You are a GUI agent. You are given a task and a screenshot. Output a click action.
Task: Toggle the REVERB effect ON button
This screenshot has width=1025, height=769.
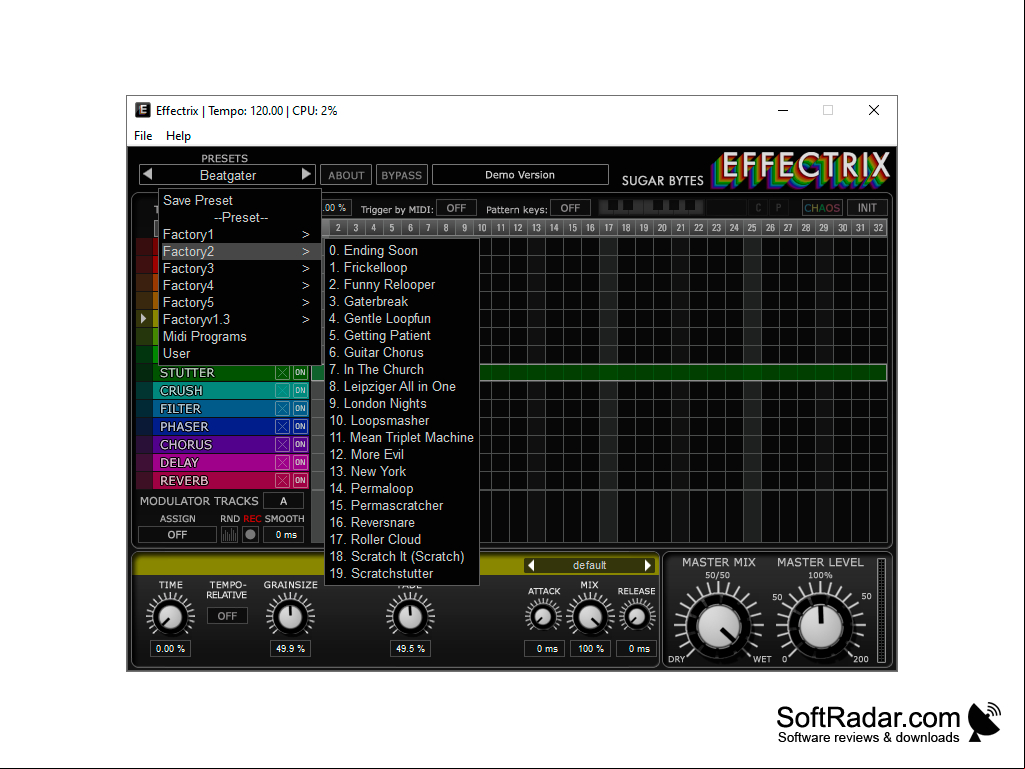click(300, 481)
